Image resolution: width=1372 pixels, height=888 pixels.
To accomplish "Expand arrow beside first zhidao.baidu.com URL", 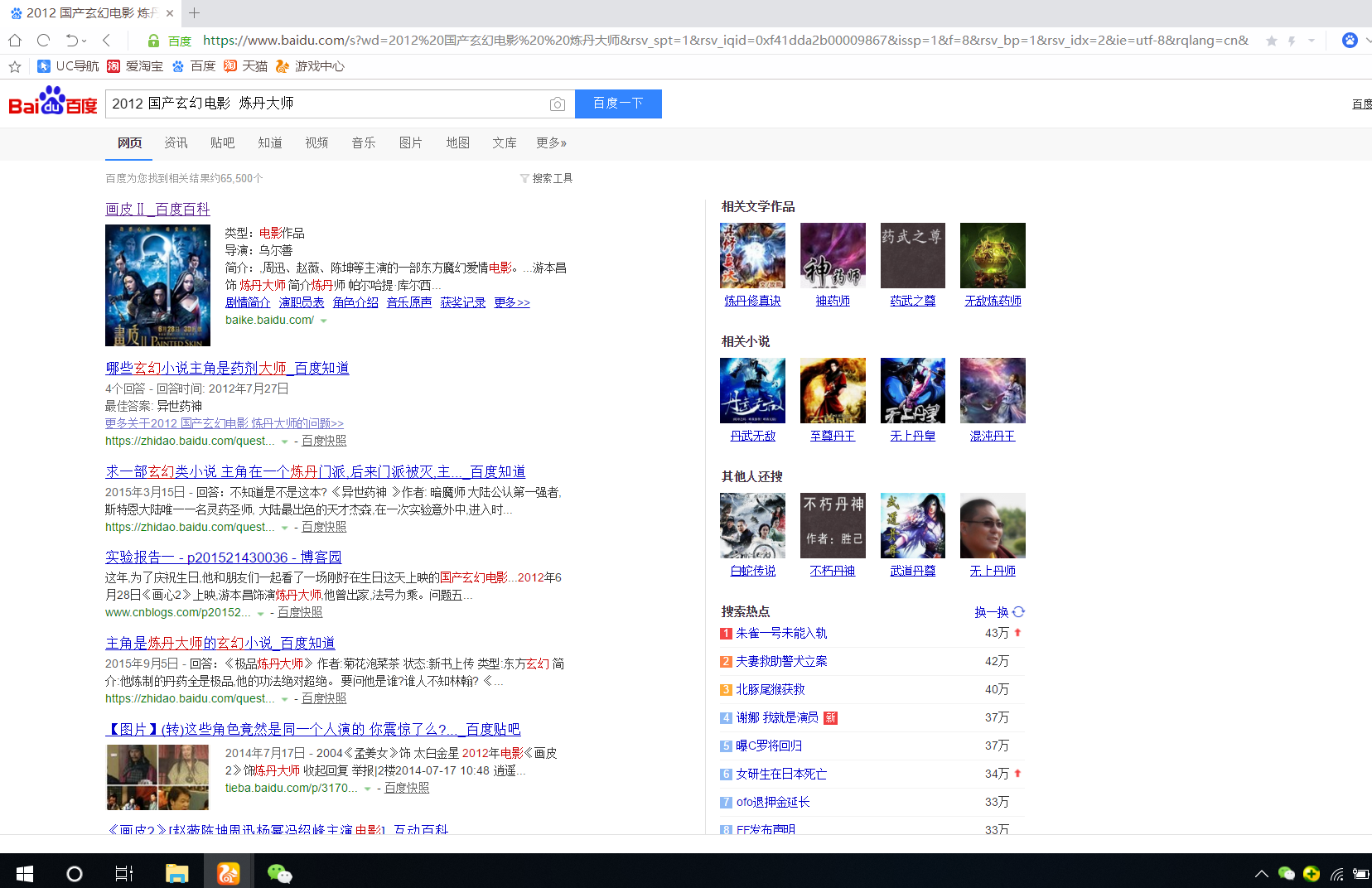I will [x=285, y=442].
